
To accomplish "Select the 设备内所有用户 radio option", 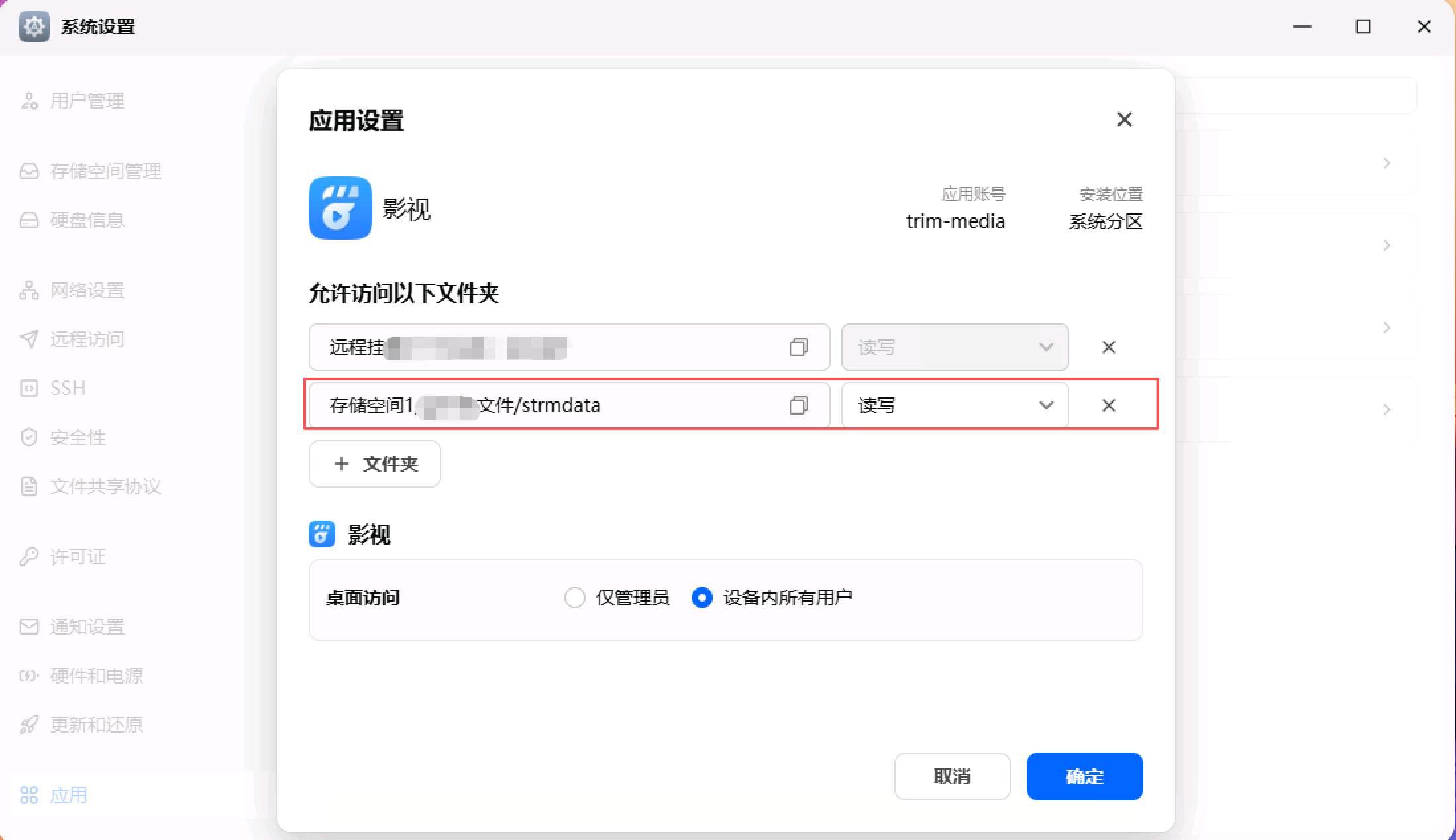I will coord(702,598).
